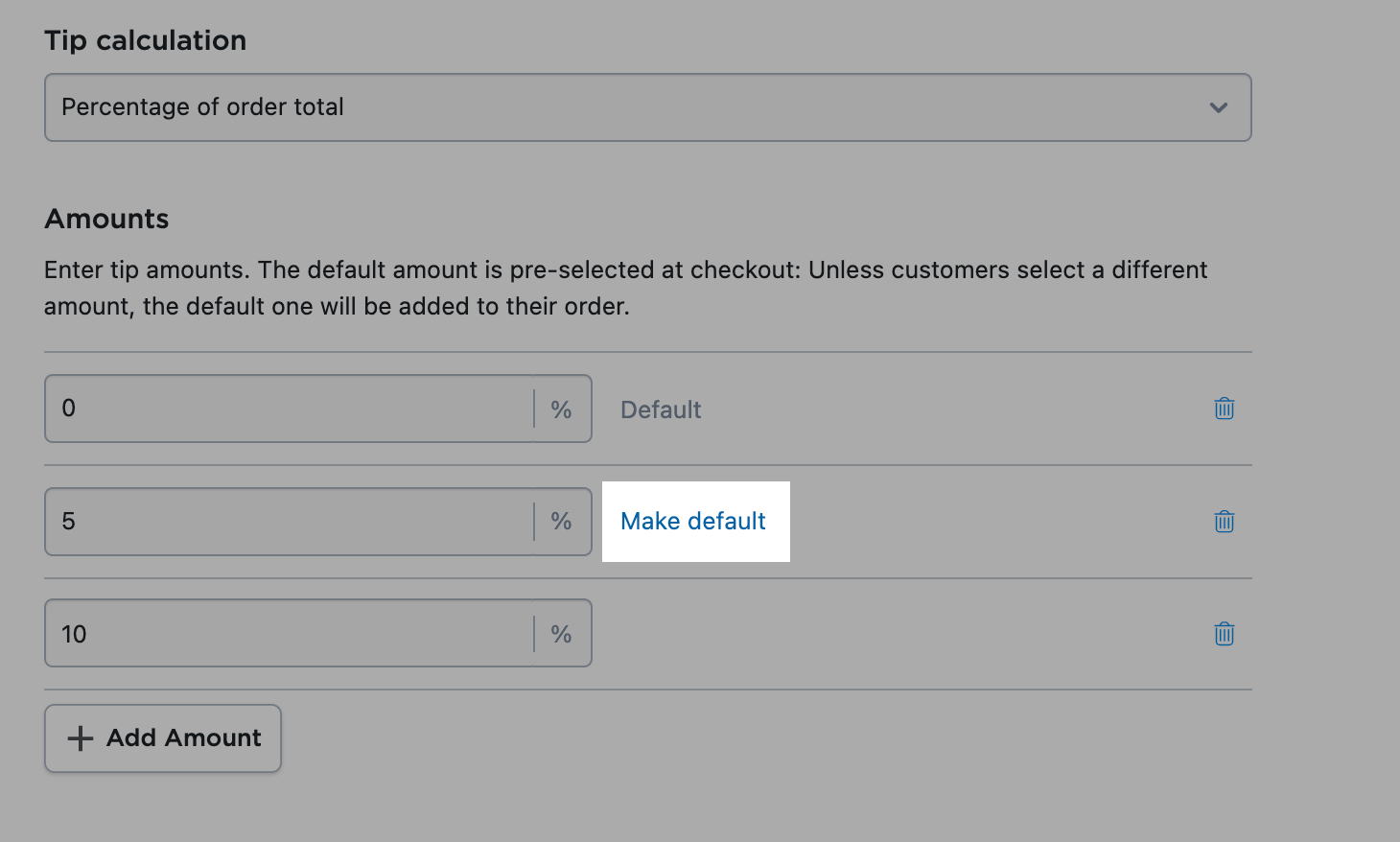Delete the 0% tip amount row

(x=1224, y=409)
